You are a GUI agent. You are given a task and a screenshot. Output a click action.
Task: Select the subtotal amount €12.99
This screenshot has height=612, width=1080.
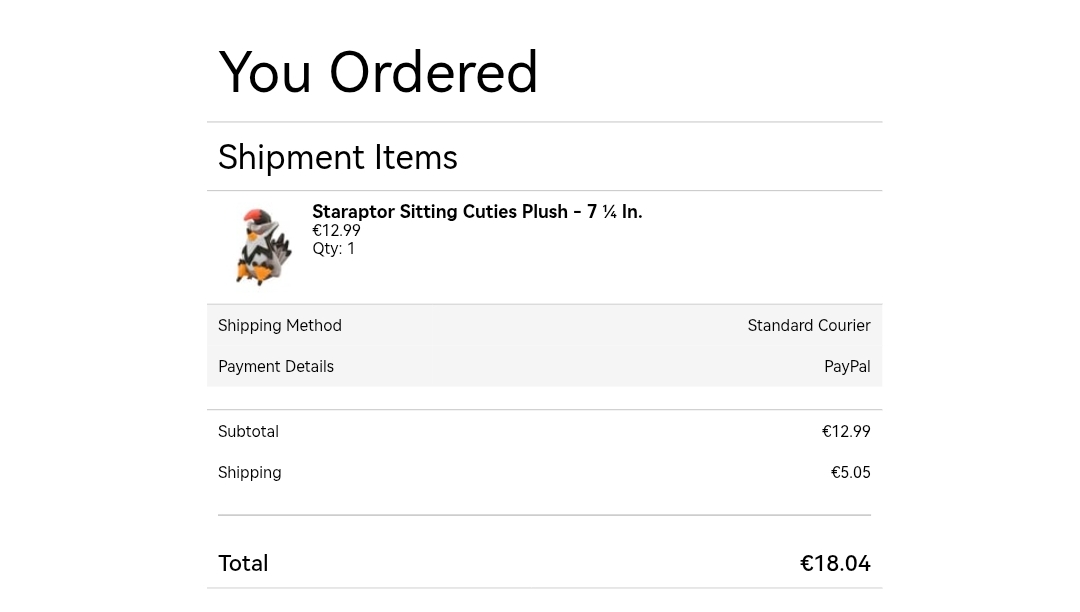point(846,432)
